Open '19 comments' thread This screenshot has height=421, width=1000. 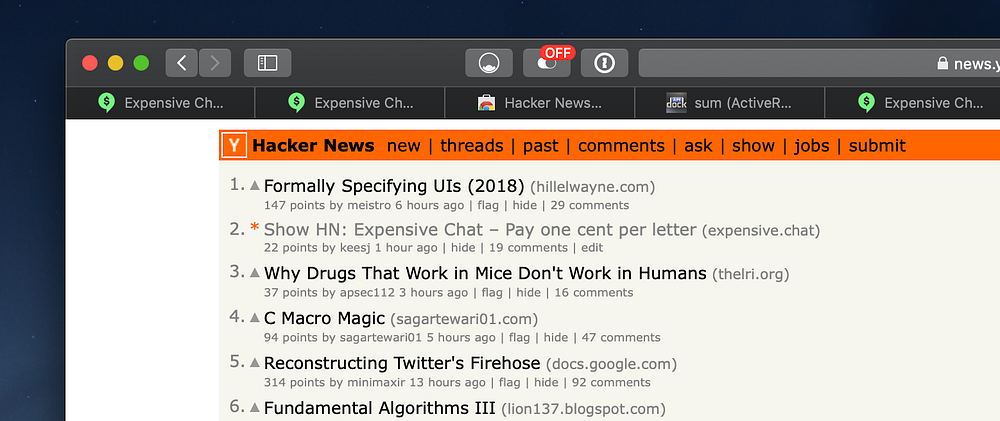528,247
